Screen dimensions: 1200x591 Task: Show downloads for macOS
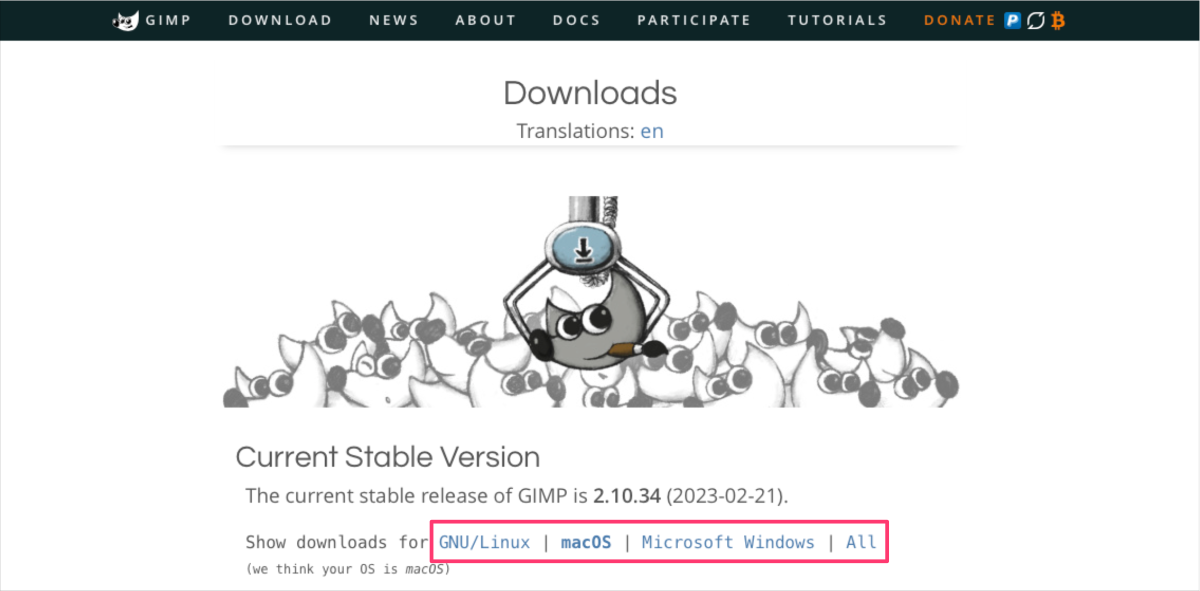tap(586, 542)
